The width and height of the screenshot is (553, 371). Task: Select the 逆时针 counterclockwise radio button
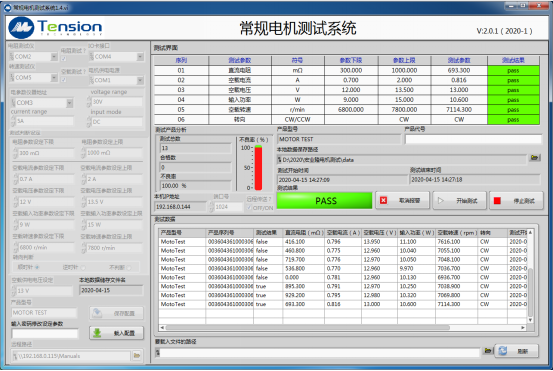(x=83, y=268)
